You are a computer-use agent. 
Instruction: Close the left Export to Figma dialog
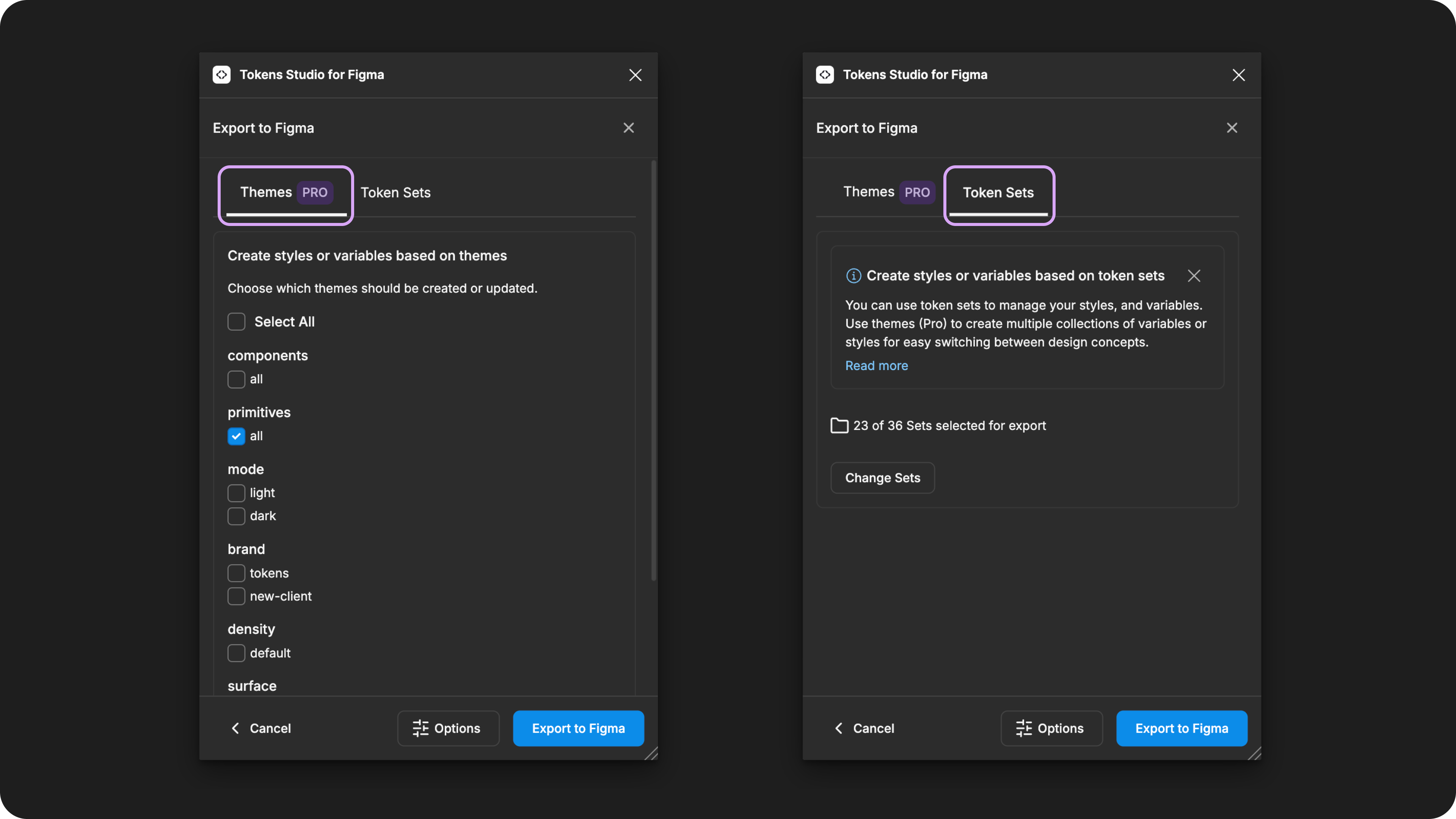pyautogui.click(x=629, y=128)
